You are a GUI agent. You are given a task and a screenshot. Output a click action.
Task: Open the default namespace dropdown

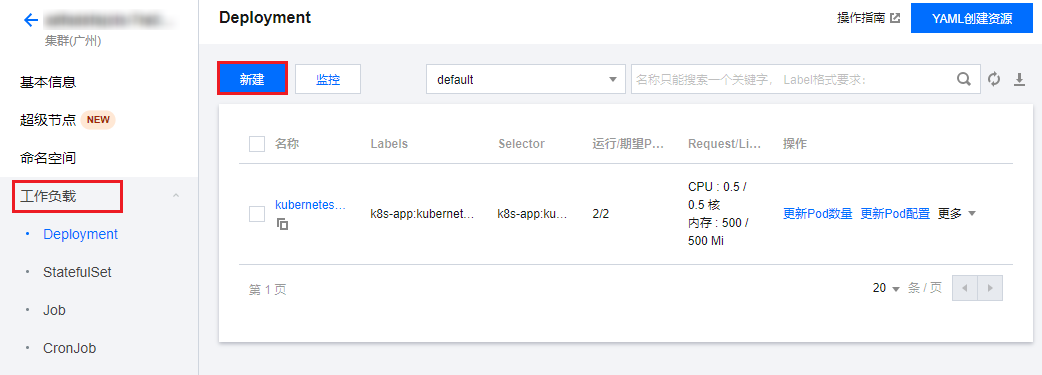pyautogui.click(x=526, y=79)
